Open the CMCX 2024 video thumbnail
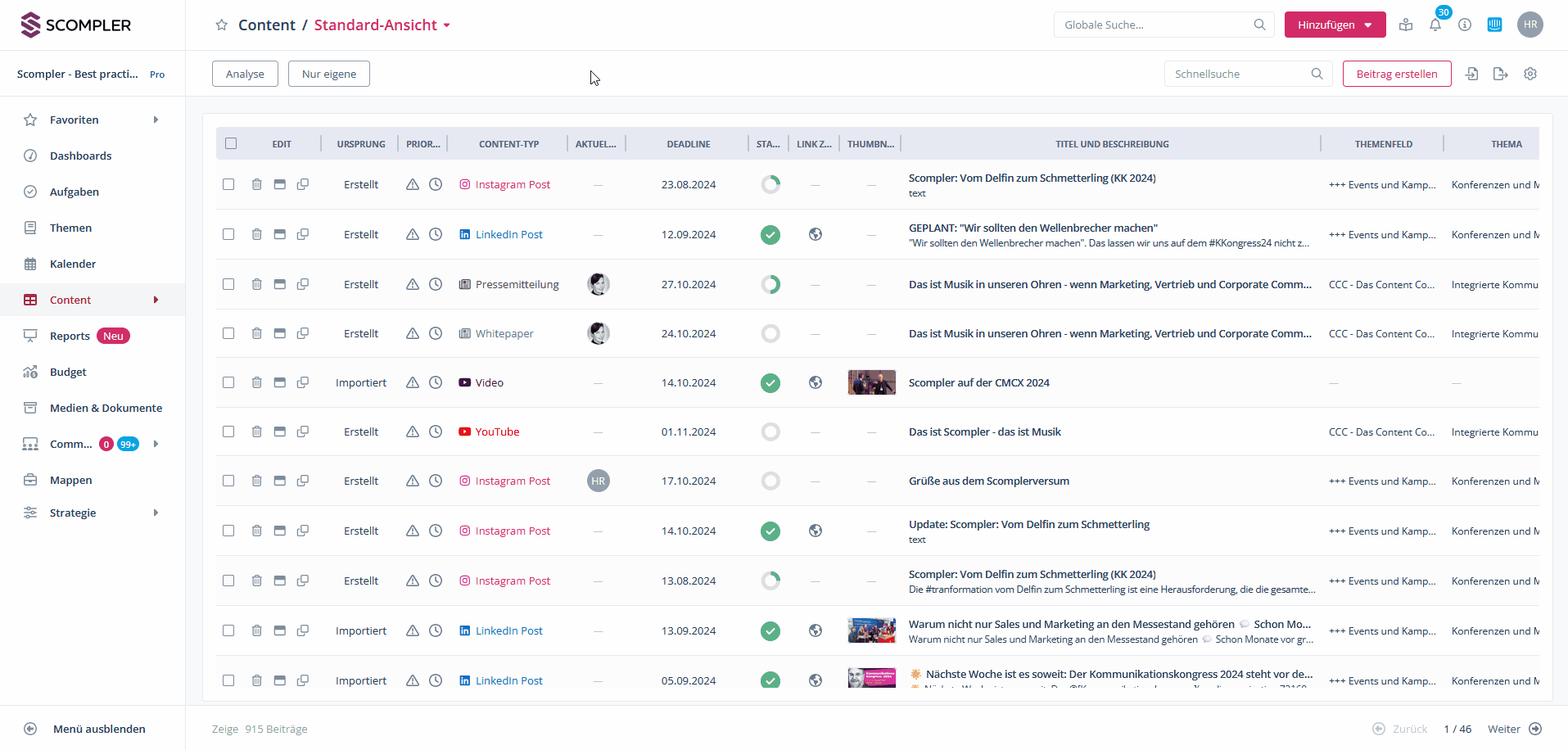 pyautogui.click(x=871, y=382)
